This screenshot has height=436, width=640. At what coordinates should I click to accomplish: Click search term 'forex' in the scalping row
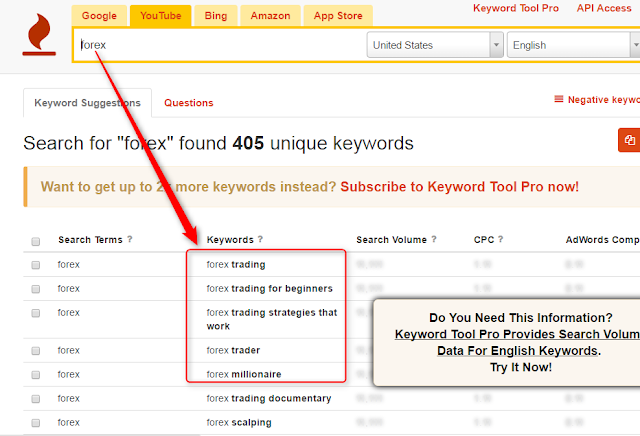click(69, 423)
